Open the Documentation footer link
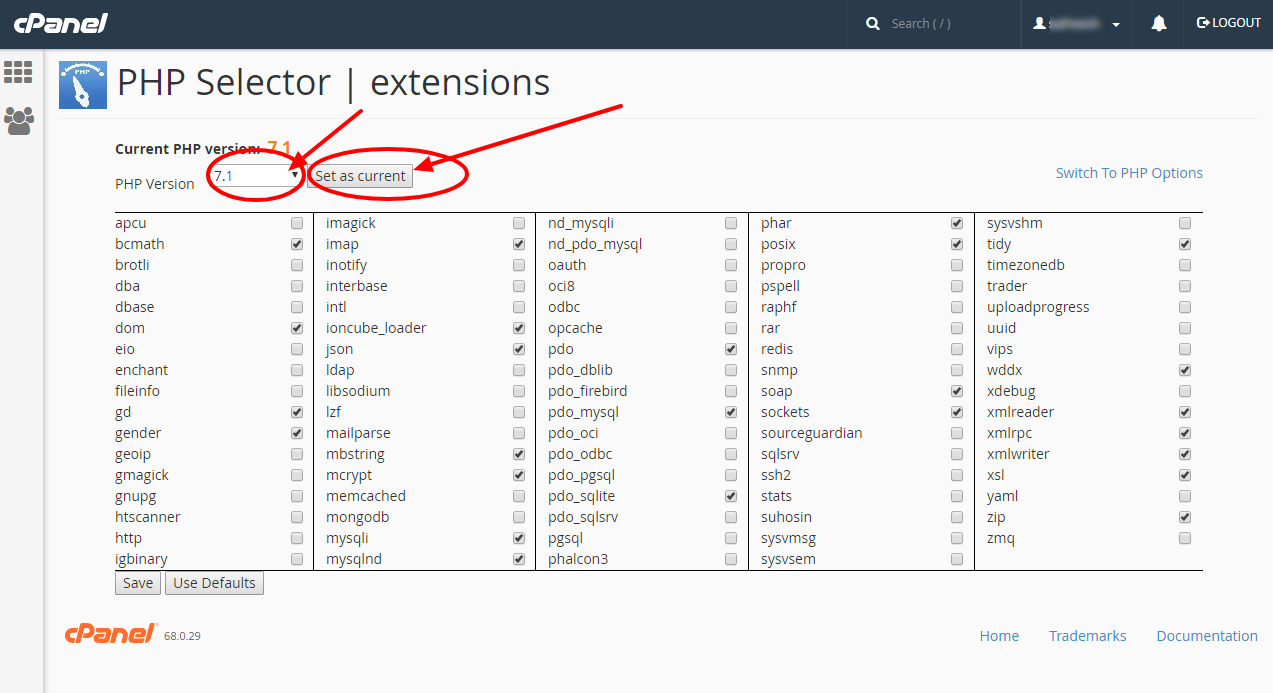The width and height of the screenshot is (1273, 693). [1207, 636]
